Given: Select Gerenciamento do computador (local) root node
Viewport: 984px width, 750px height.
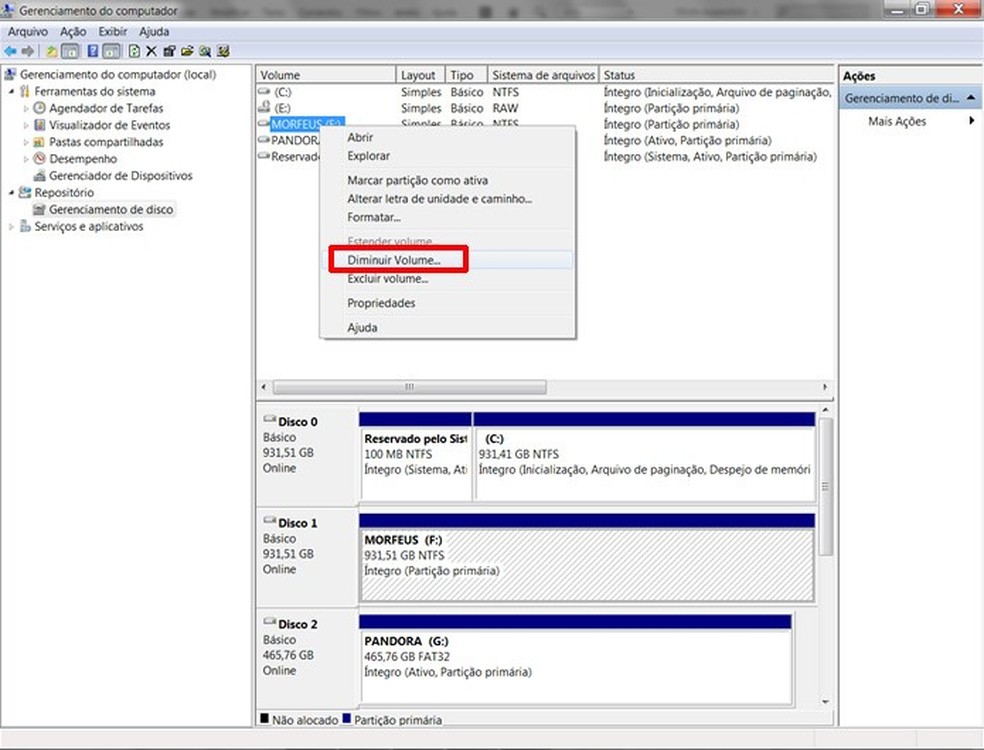Looking at the screenshot, I should pos(117,75).
